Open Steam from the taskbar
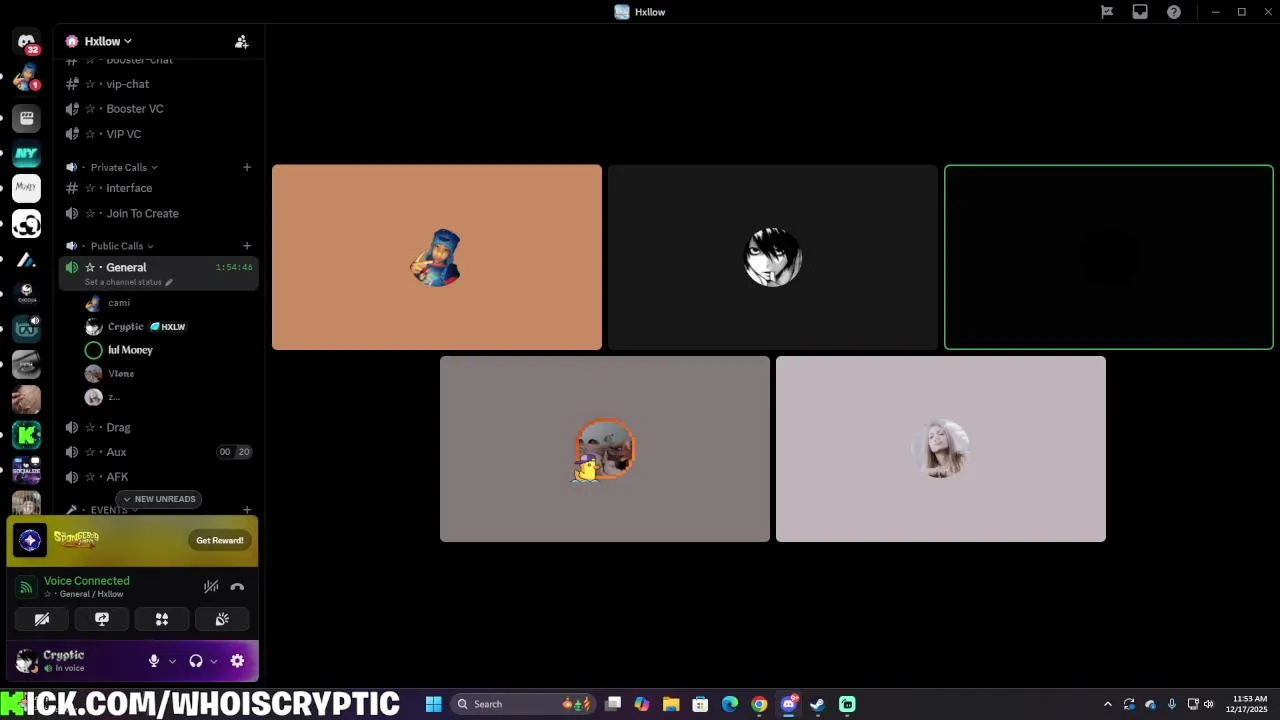This screenshot has height=720, width=1280. tap(817, 704)
